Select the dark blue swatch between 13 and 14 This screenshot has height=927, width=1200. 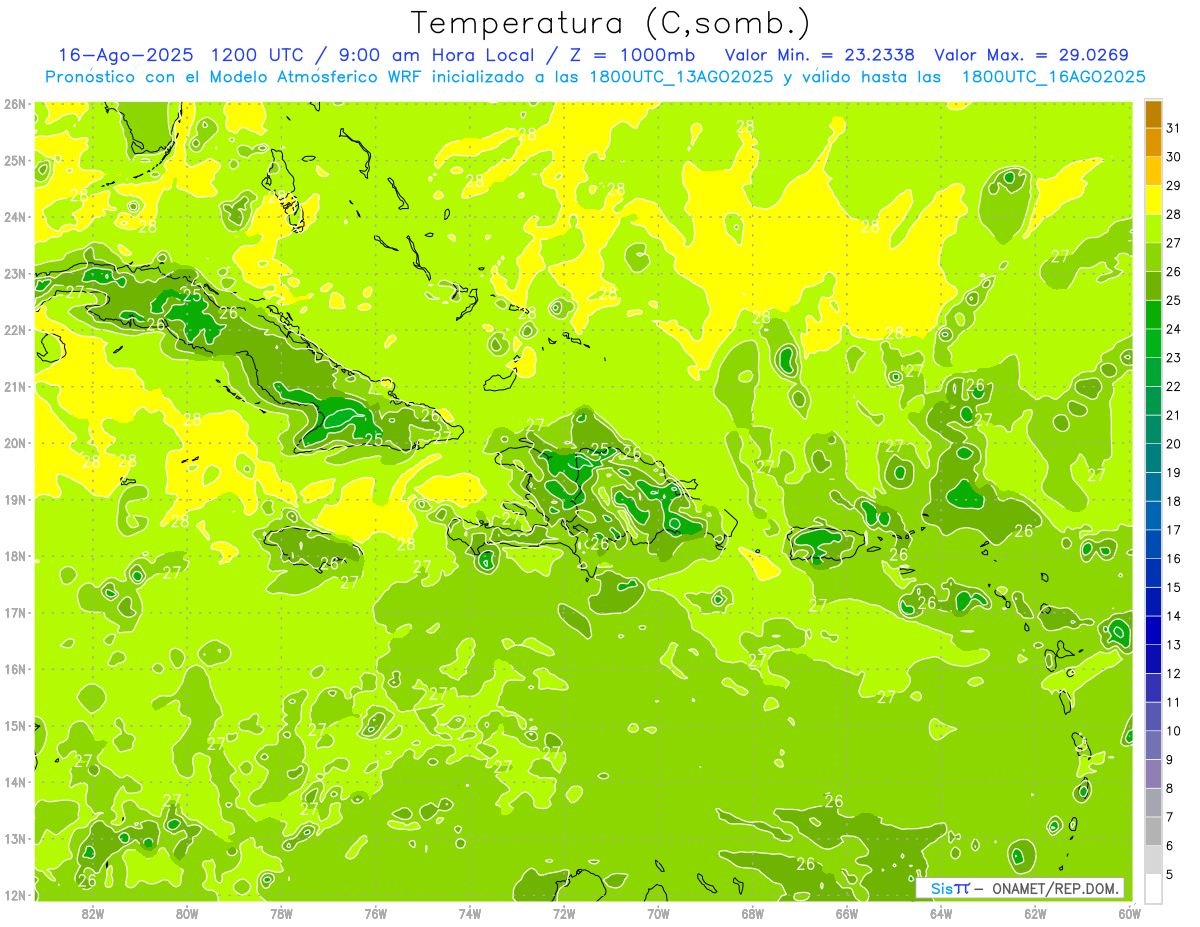click(x=1153, y=630)
